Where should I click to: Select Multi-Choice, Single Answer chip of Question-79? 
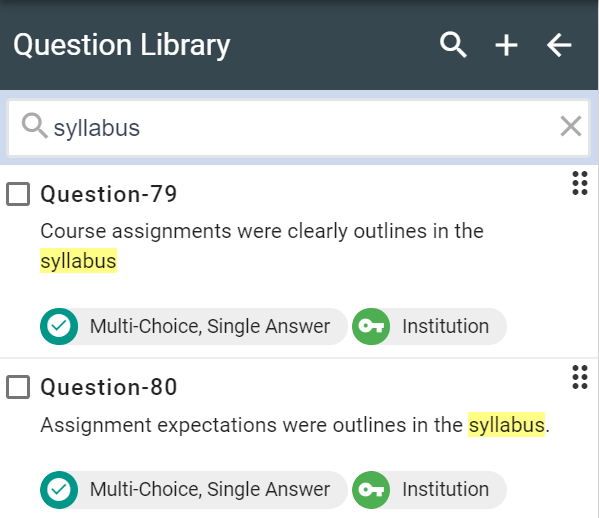tap(194, 326)
